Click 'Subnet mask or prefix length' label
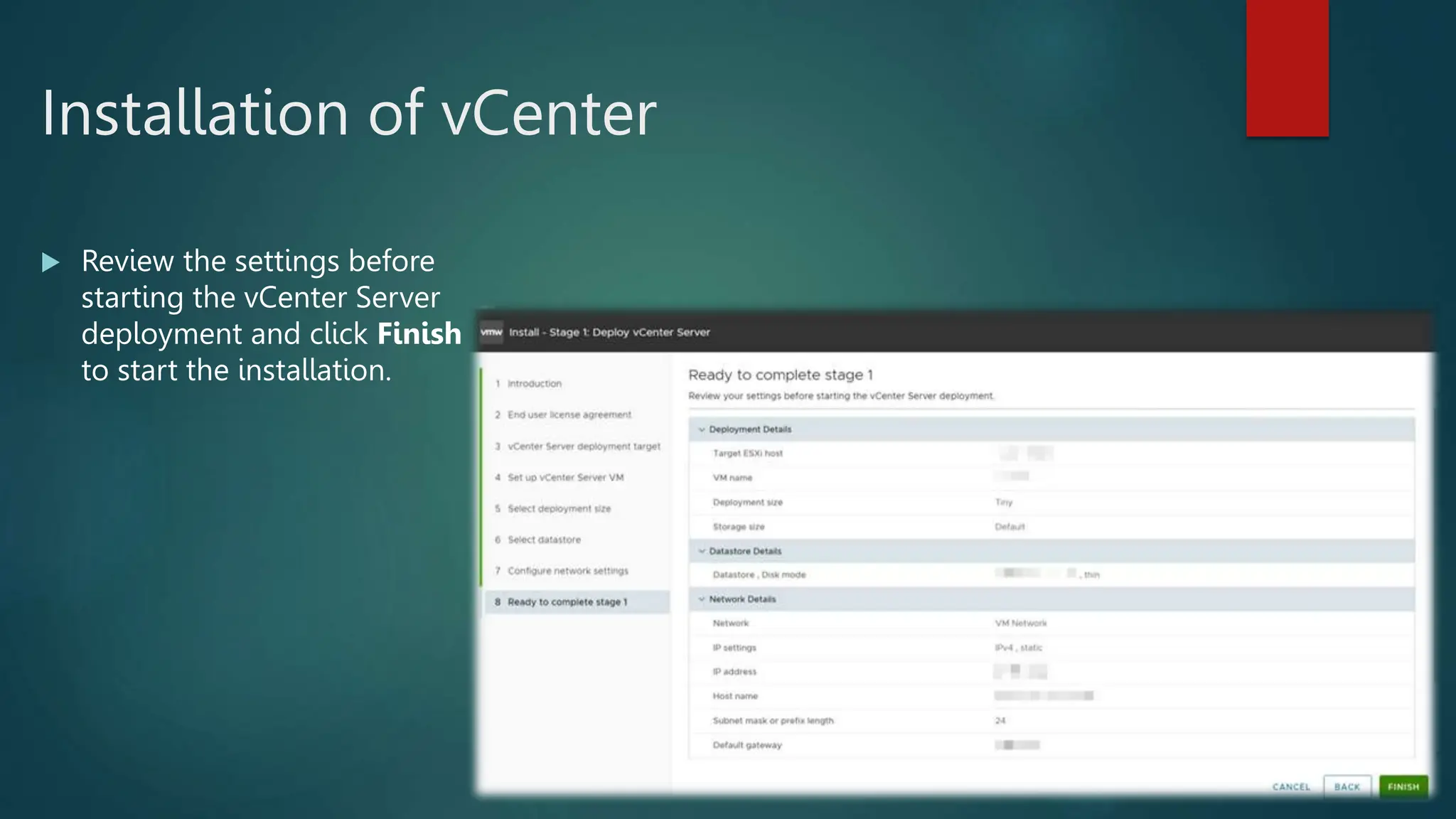Viewport: 1456px width, 819px height. pyautogui.click(x=773, y=721)
